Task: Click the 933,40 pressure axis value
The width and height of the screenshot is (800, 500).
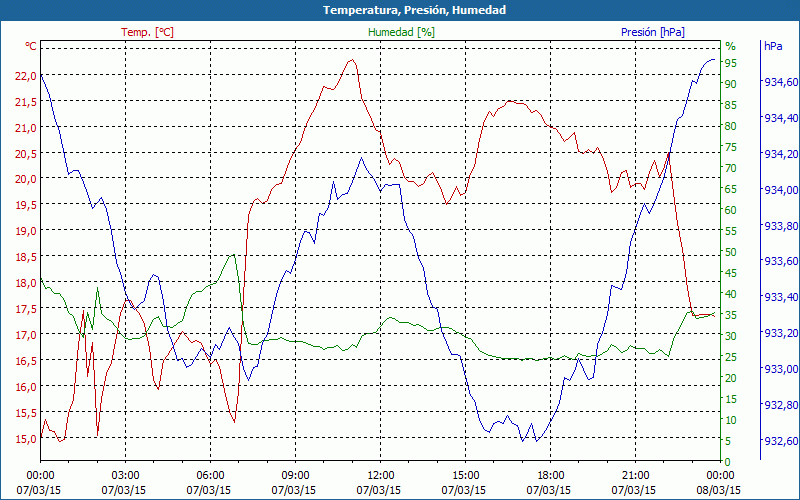Action: click(781, 297)
